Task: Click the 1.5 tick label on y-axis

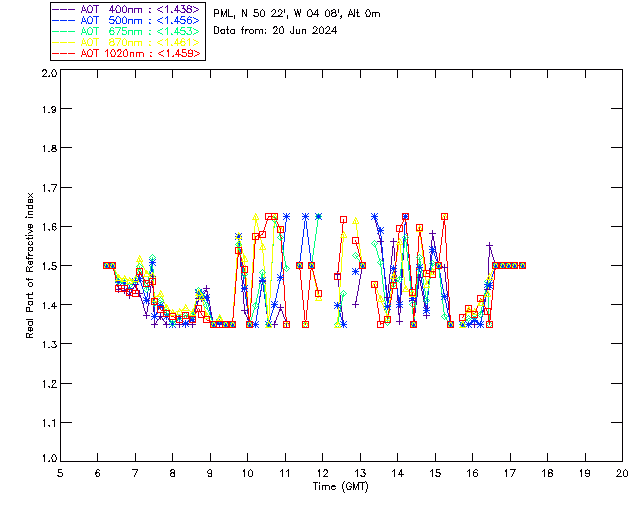Action: [x=48, y=266]
